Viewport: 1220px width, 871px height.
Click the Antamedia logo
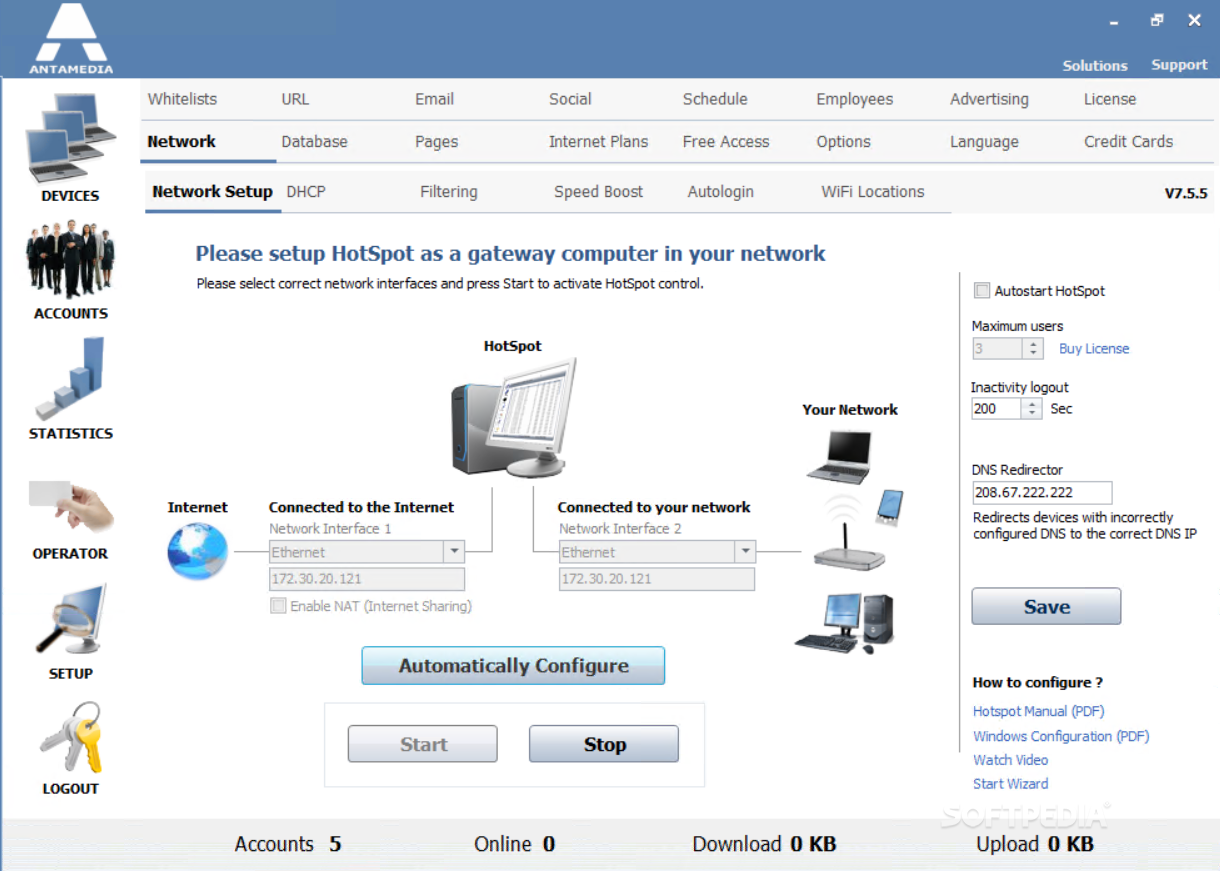point(71,39)
